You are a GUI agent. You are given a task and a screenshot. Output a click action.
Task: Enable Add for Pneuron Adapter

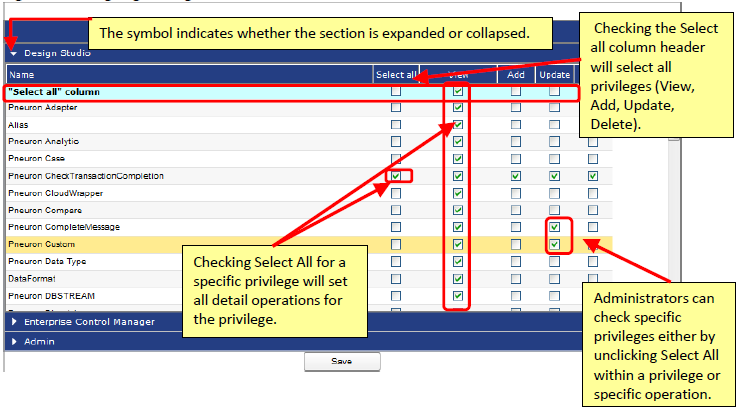(516, 107)
